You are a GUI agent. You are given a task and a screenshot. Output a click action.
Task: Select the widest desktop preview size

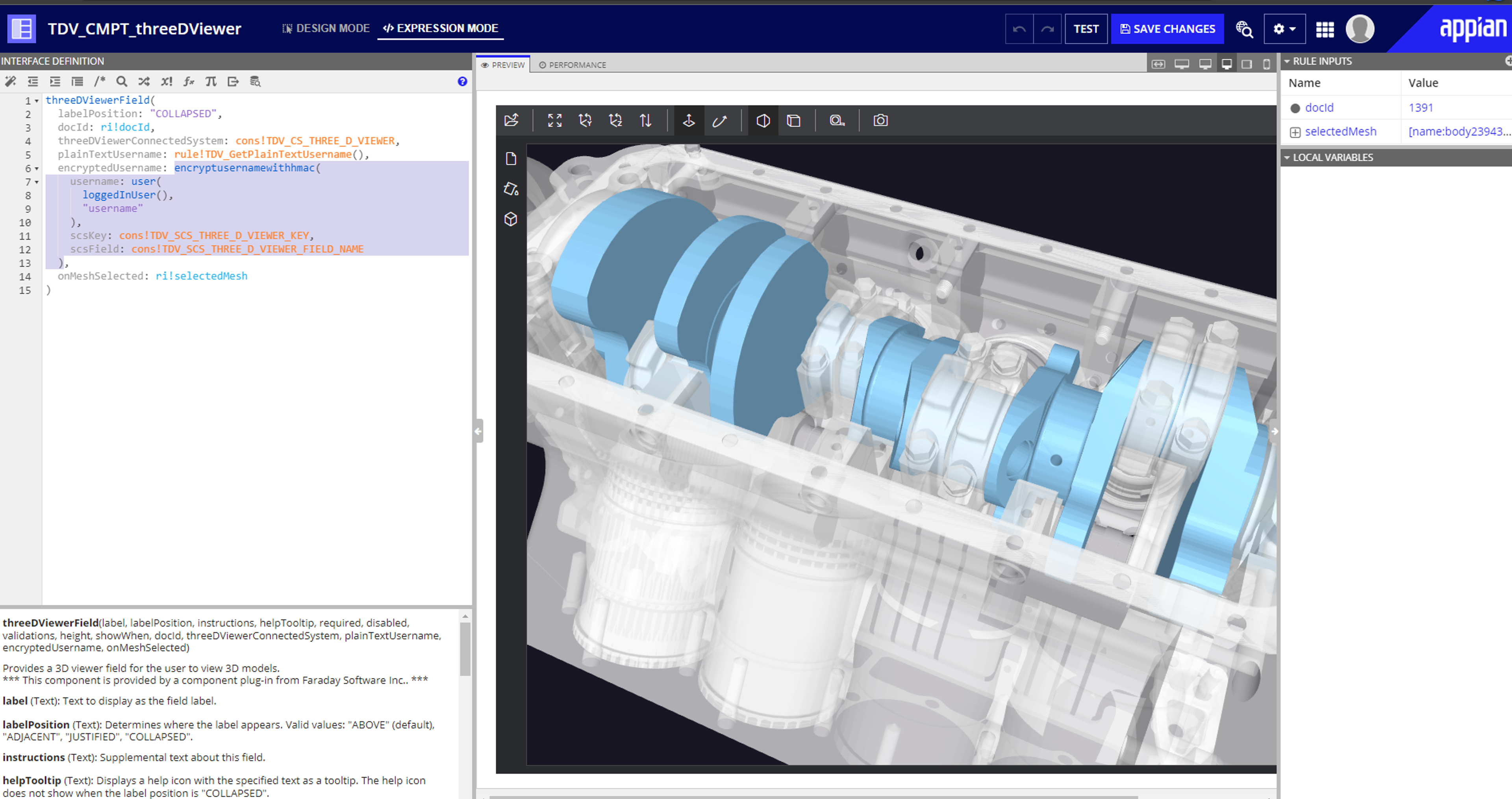coord(1182,64)
